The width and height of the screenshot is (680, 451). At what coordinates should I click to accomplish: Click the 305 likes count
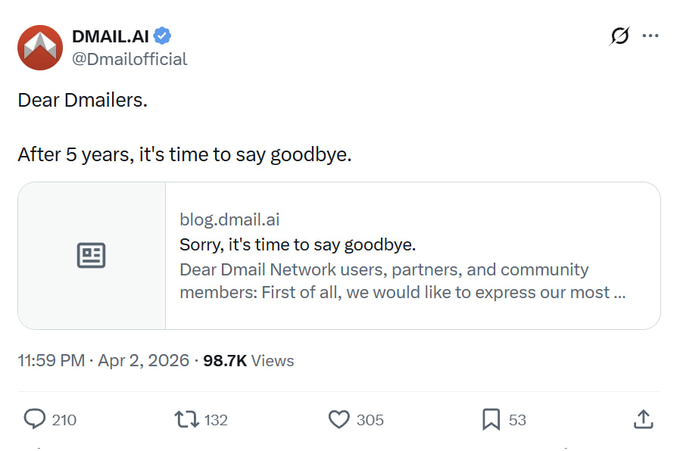pyautogui.click(x=370, y=420)
